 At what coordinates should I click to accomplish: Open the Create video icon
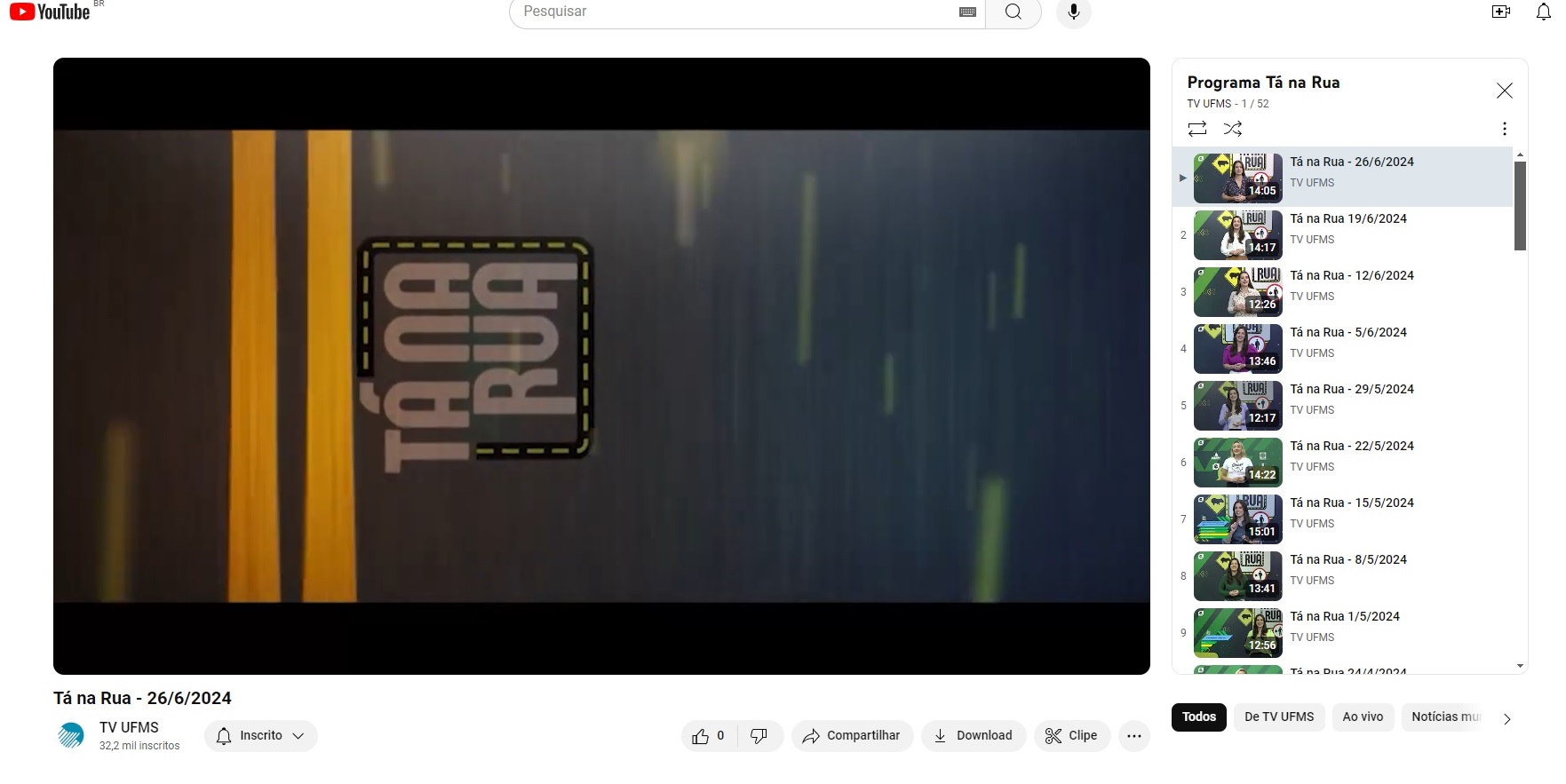[x=1500, y=12]
